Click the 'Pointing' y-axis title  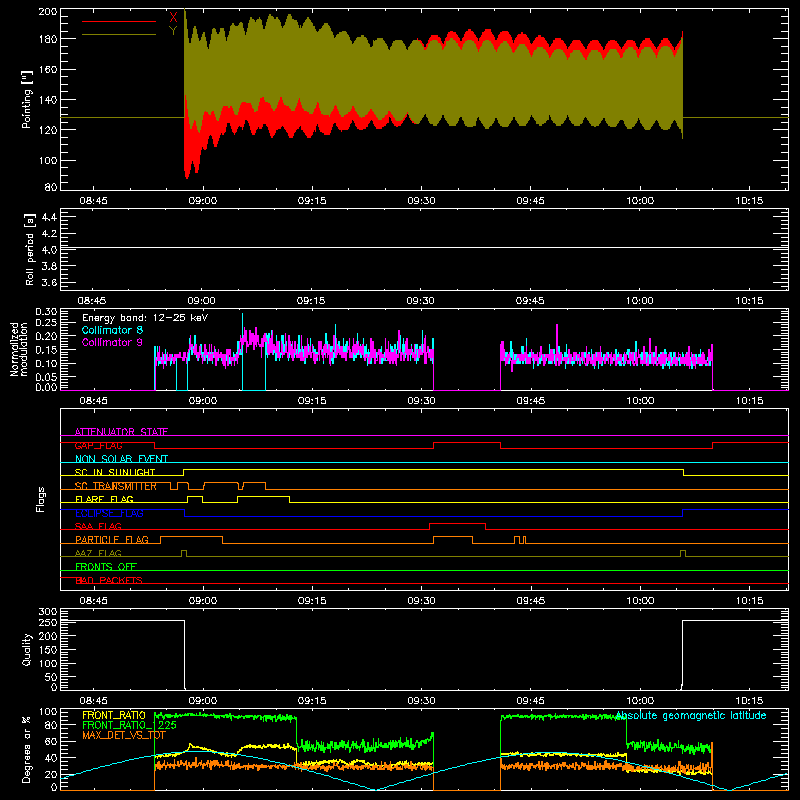click(27, 99)
